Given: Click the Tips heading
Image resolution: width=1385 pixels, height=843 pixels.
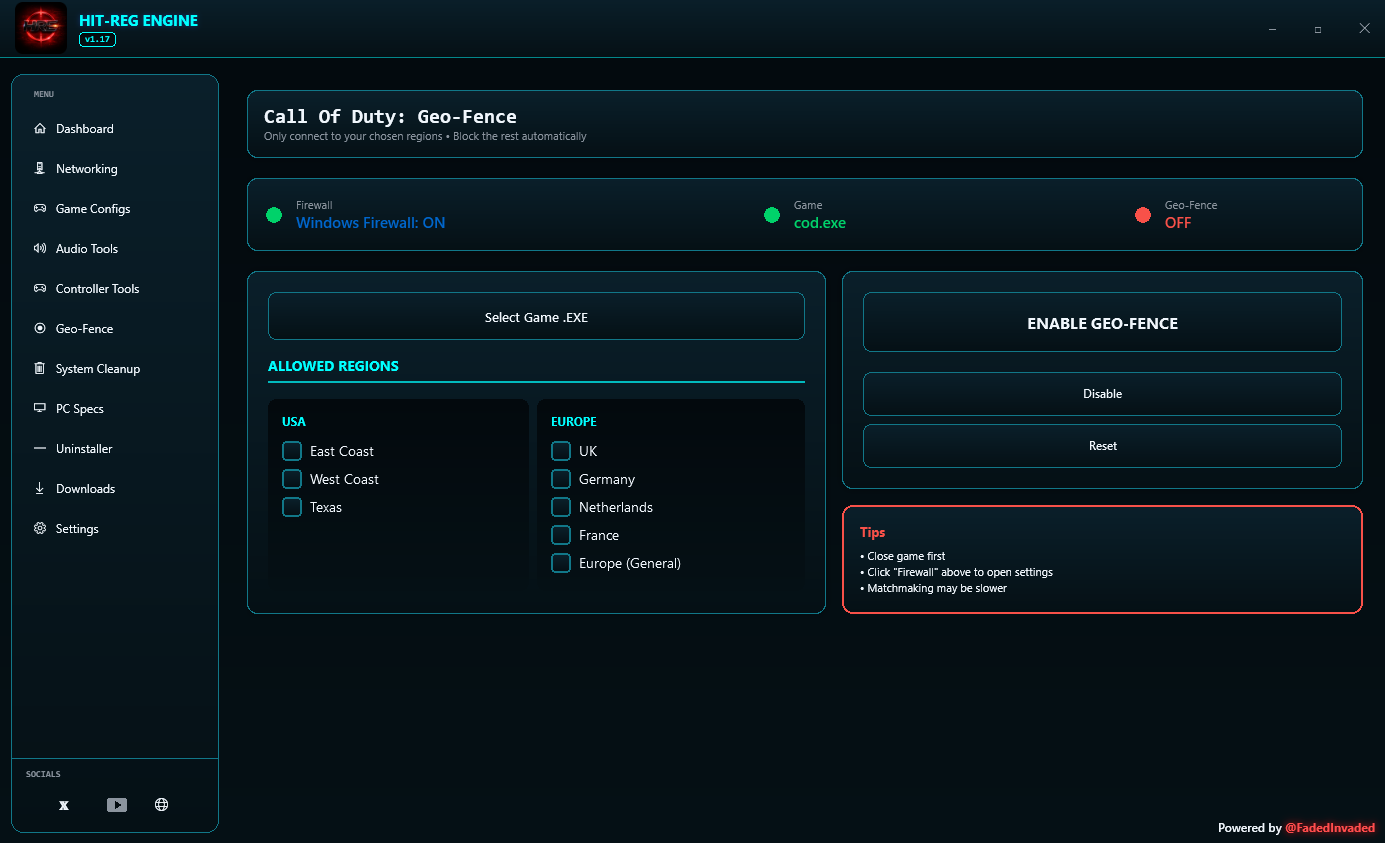Looking at the screenshot, I should pyautogui.click(x=873, y=533).
